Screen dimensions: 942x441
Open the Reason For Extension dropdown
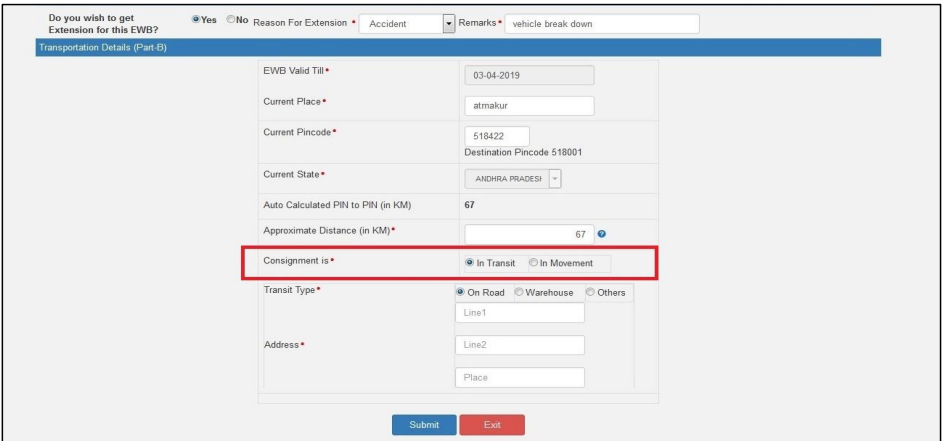tap(448, 24)
